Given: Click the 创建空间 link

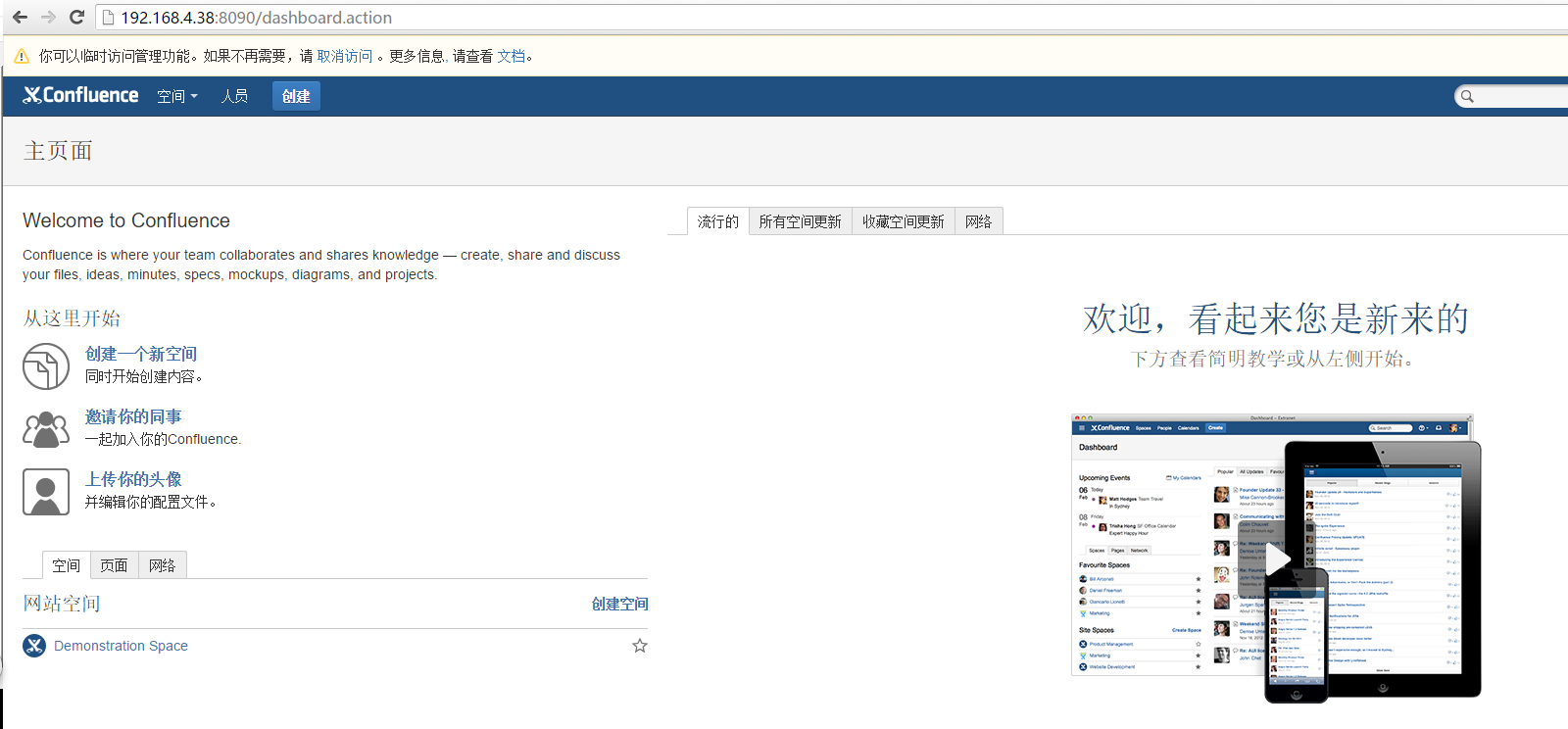Looking at the screenshot, I should (x=620, y=604).
